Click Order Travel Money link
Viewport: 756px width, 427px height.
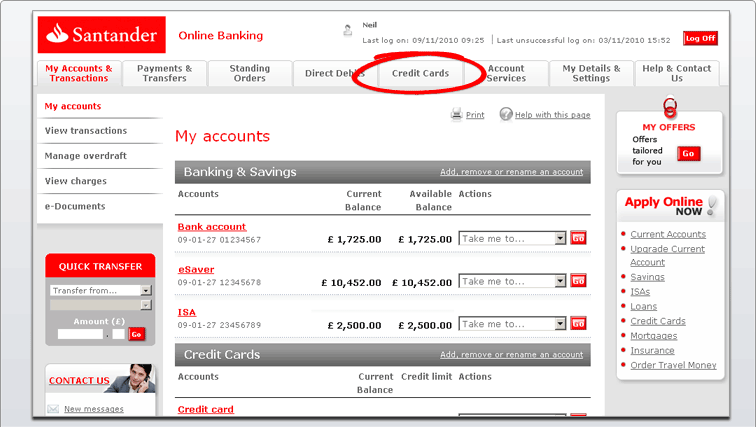coord(673,365)
